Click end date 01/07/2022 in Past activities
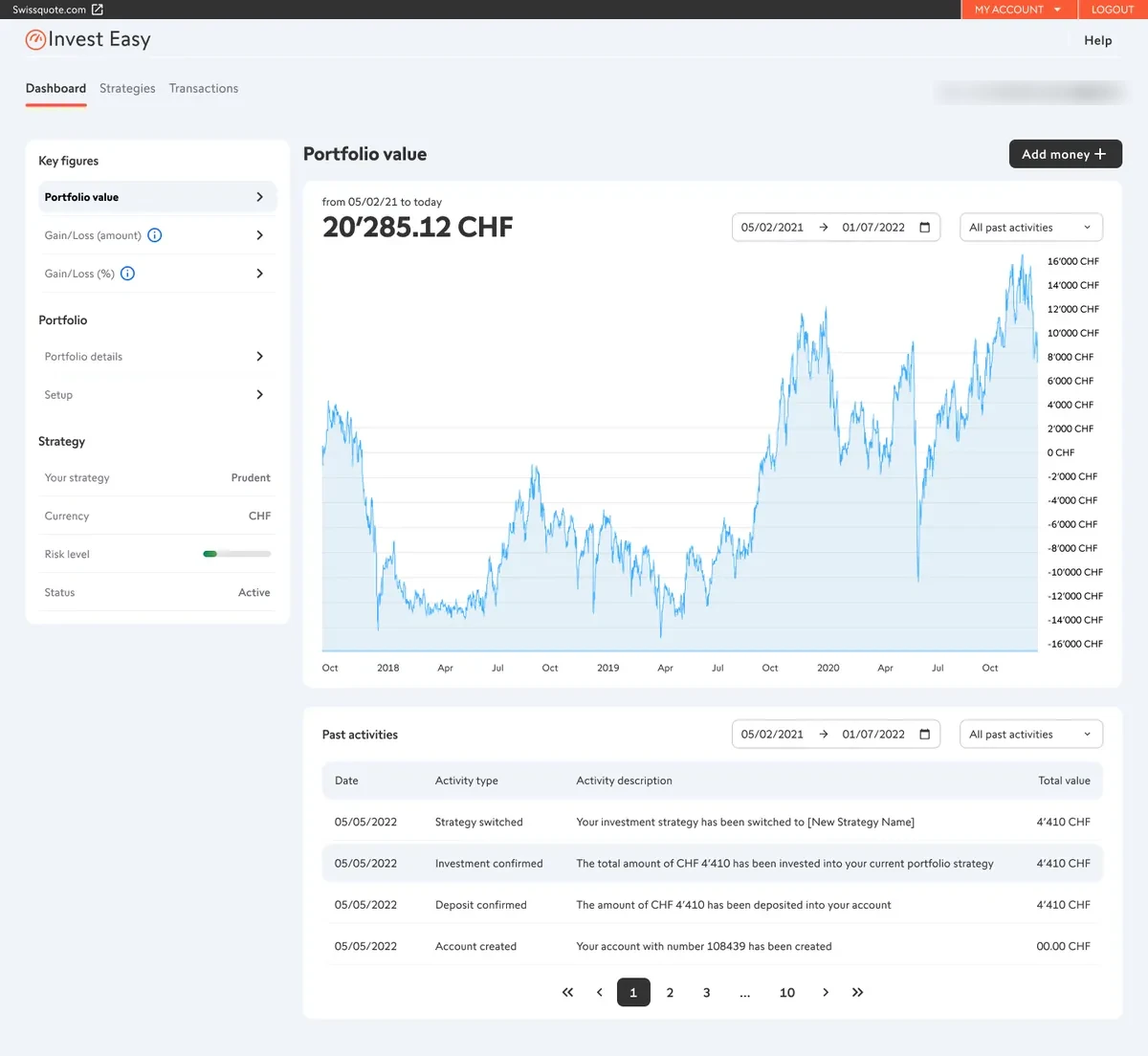The image size is (1148, 1056). click(x=873, y=735)
